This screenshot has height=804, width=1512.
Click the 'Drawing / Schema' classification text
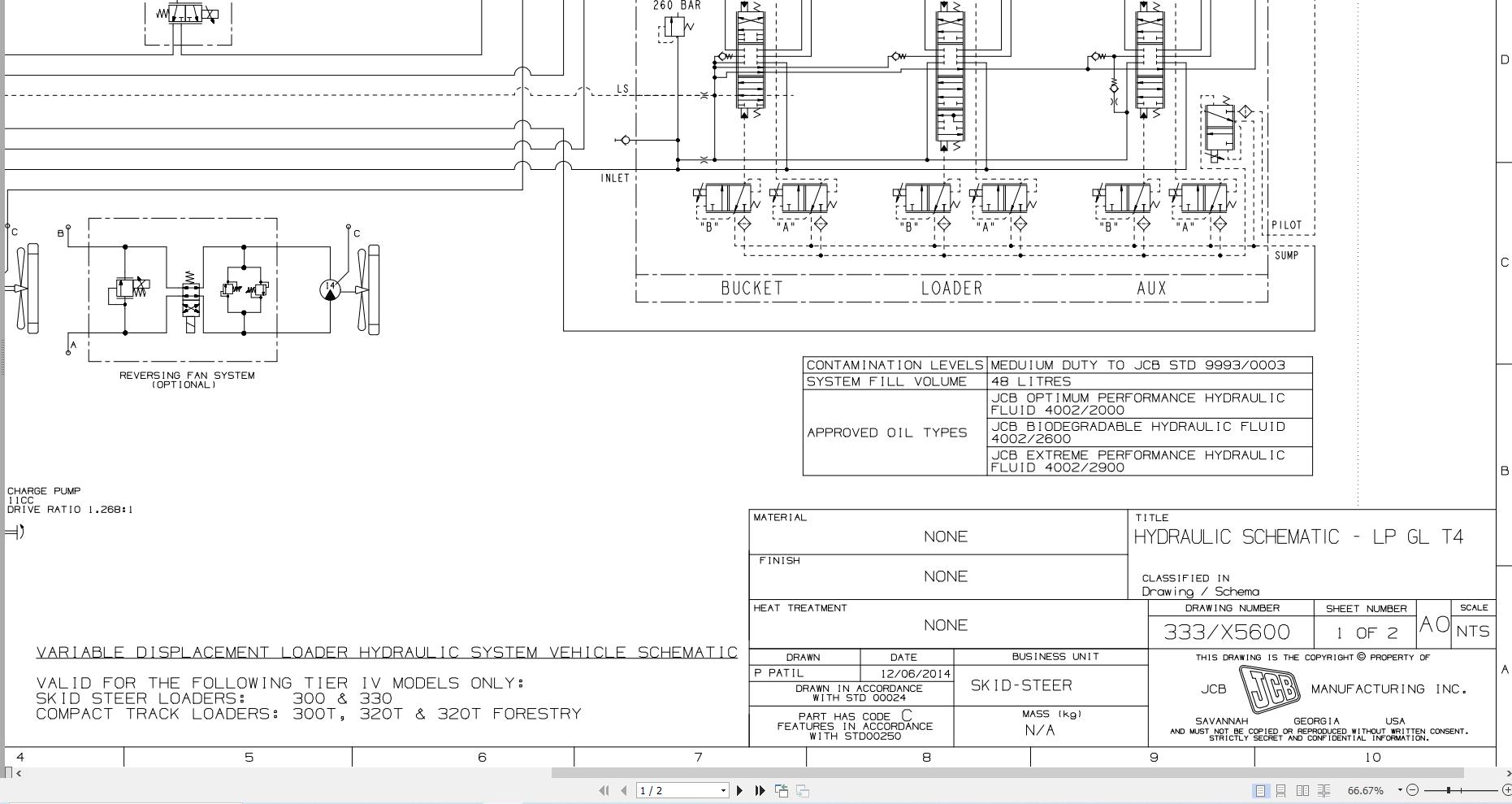[x=1201, y=592]
